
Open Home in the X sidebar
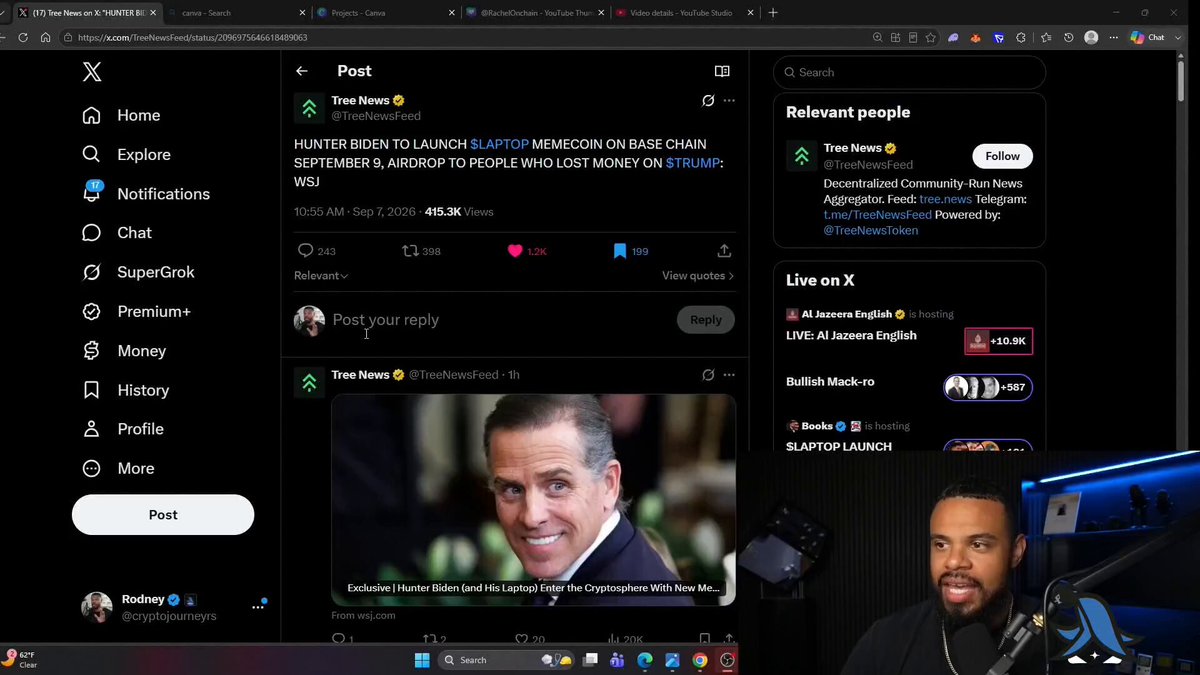click(x=121, y=115)
